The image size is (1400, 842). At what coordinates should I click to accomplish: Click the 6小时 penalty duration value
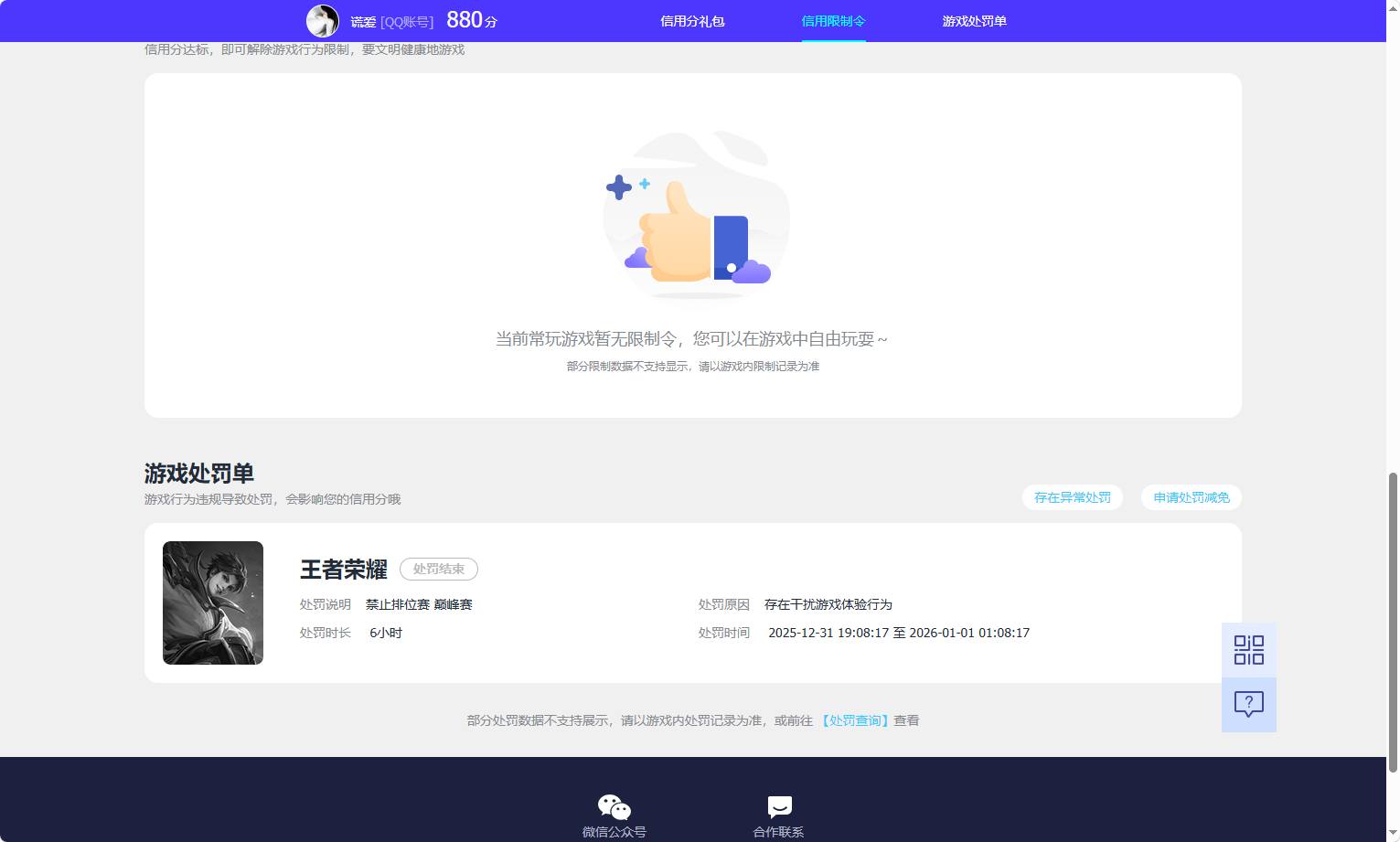[x=386, y=633]
